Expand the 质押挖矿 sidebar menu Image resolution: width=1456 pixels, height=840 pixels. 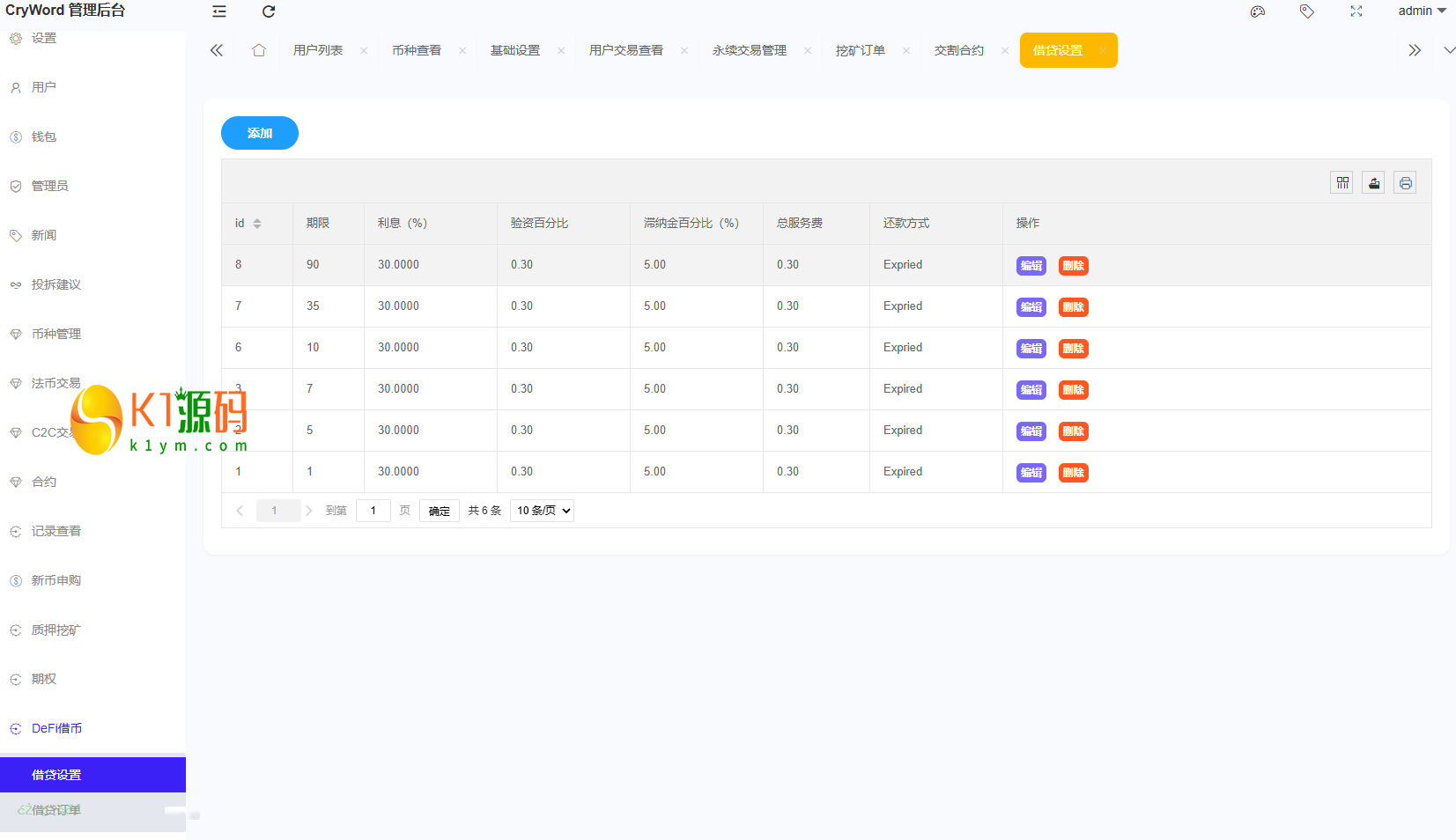point(92,630)
